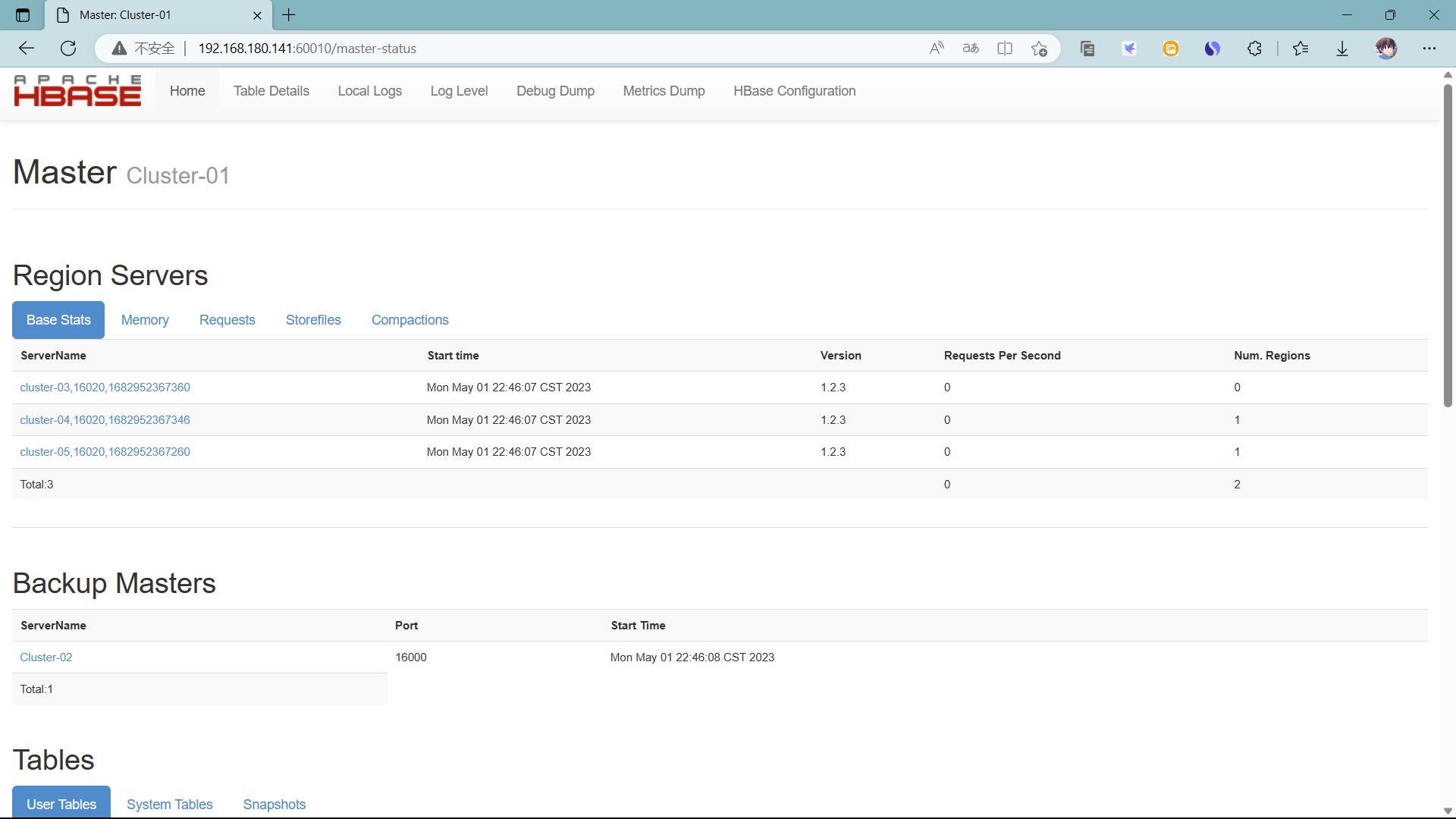Image resolution: width=1456 pixels, height=819 pixels.
Task: Open backup master Cluster-02 link
Action: 46,657
